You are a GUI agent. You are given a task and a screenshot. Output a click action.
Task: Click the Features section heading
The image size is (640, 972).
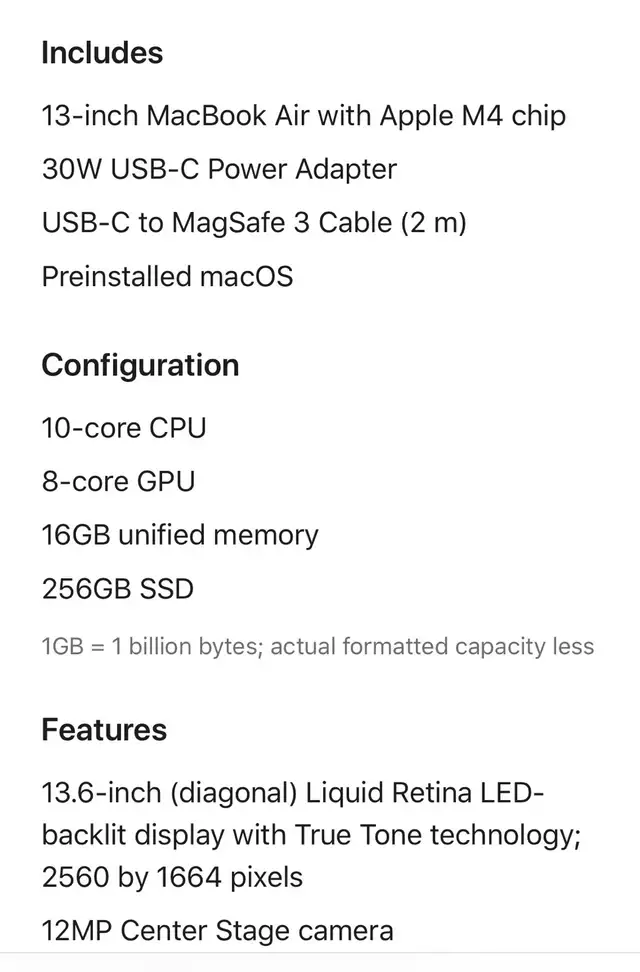104,730
